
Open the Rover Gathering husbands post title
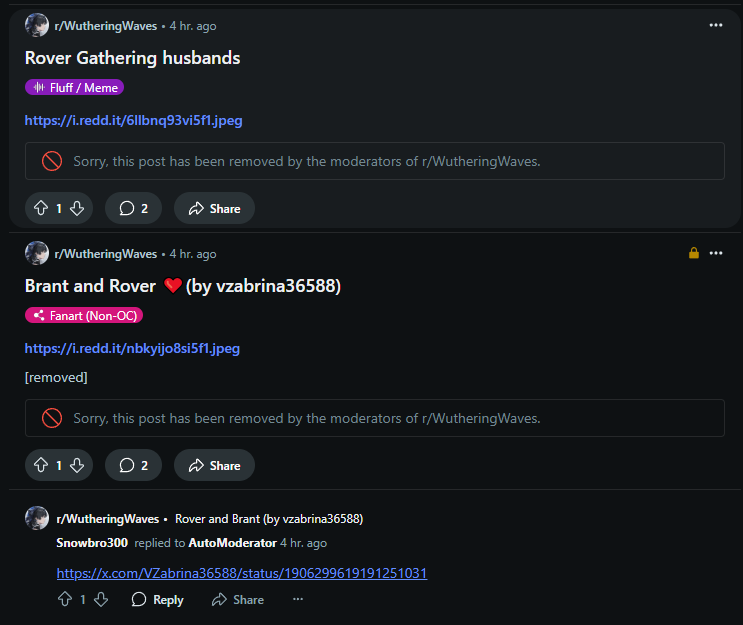coord(132,58)
